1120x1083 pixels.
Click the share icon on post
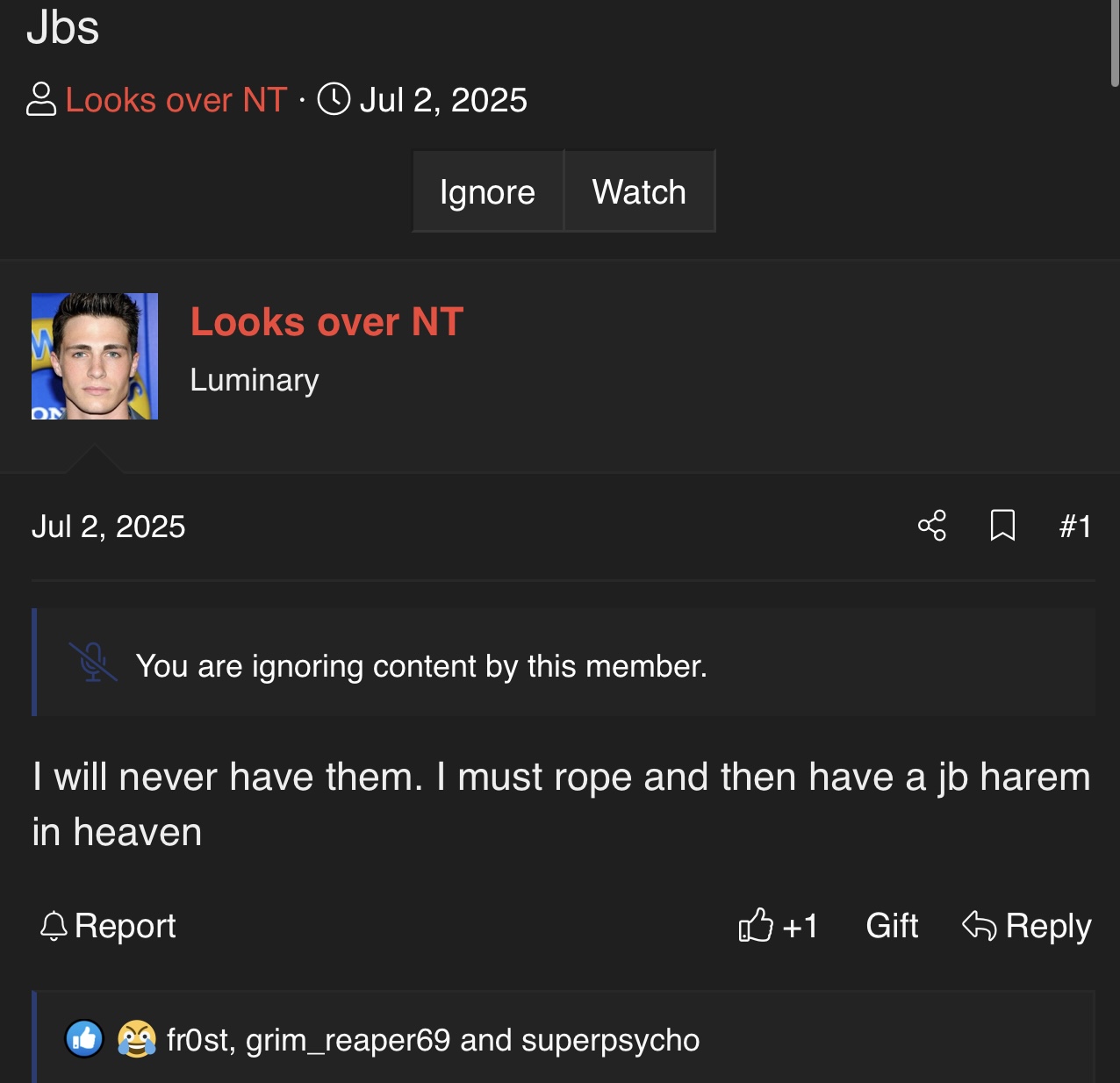coord(931,526)
